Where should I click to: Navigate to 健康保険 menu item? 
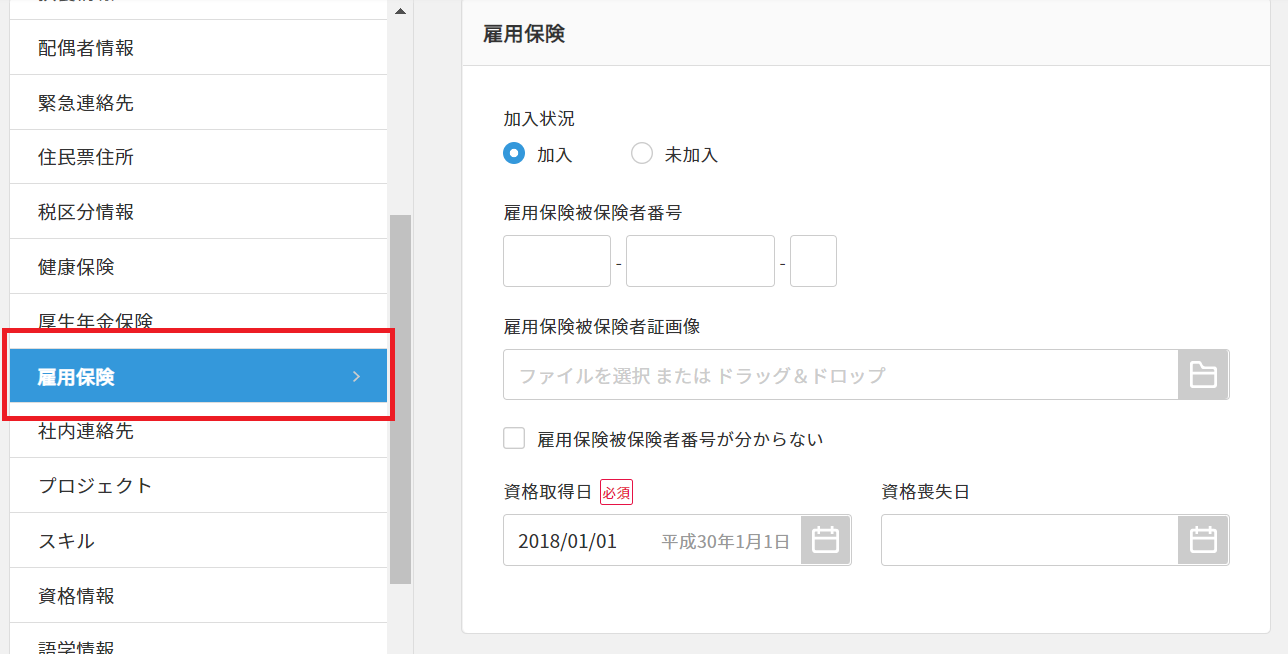tap(77, 267)
